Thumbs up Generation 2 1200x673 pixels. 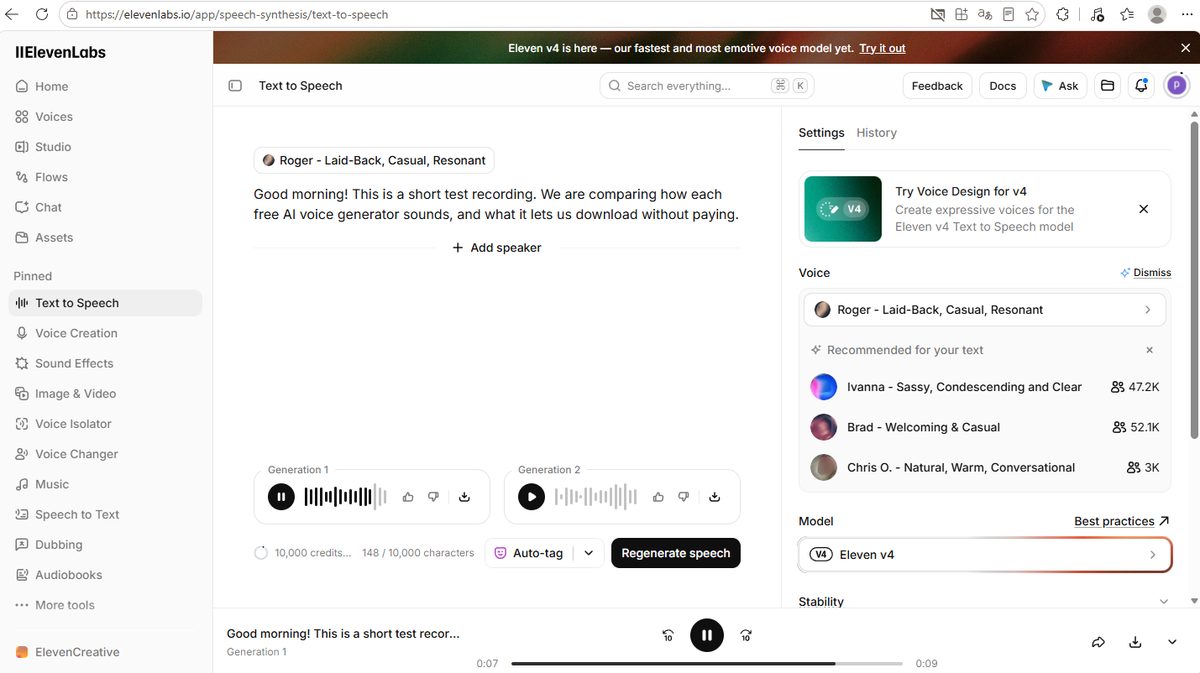point(658,497)
